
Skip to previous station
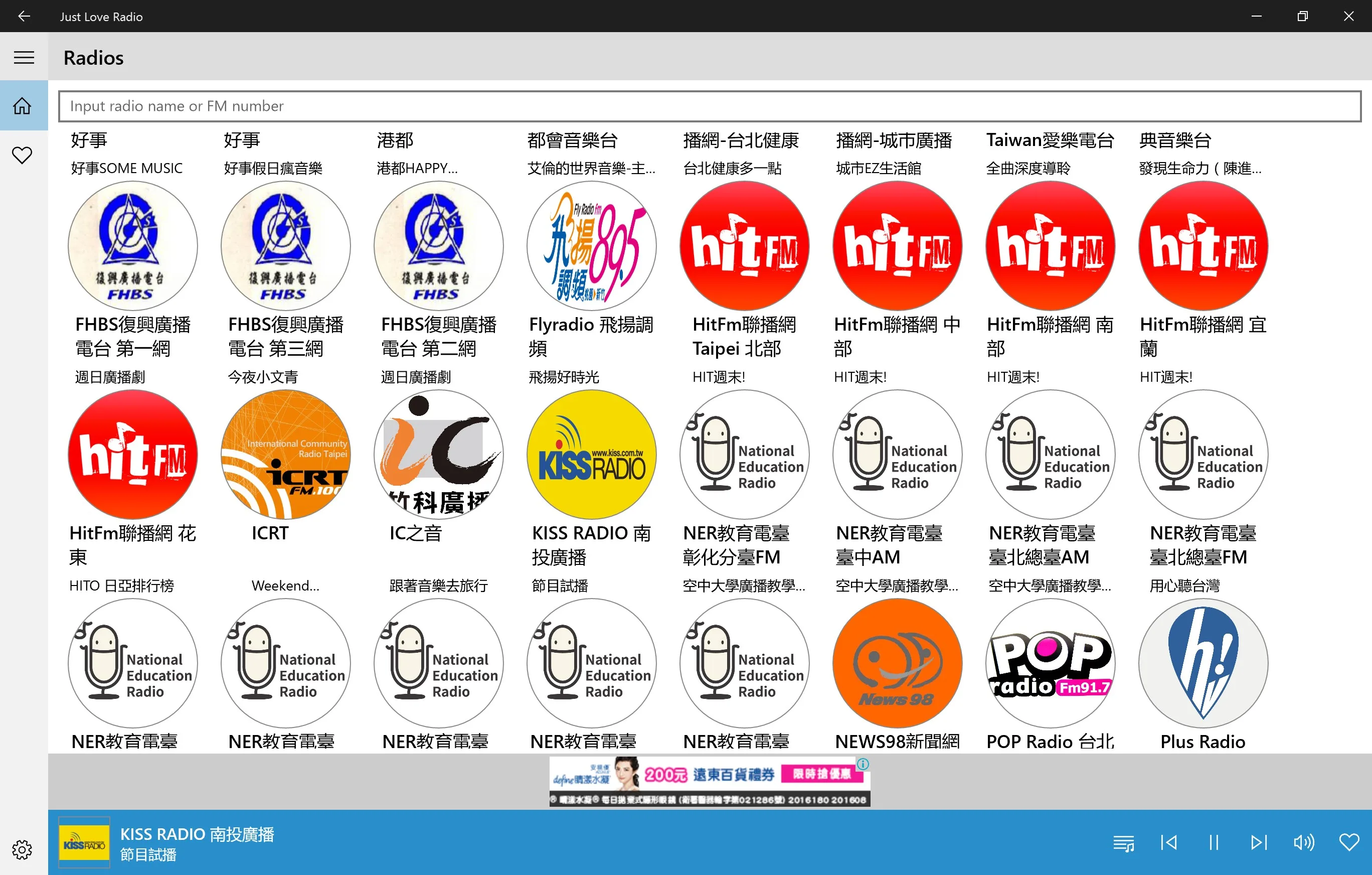[x=1168, y=842]
